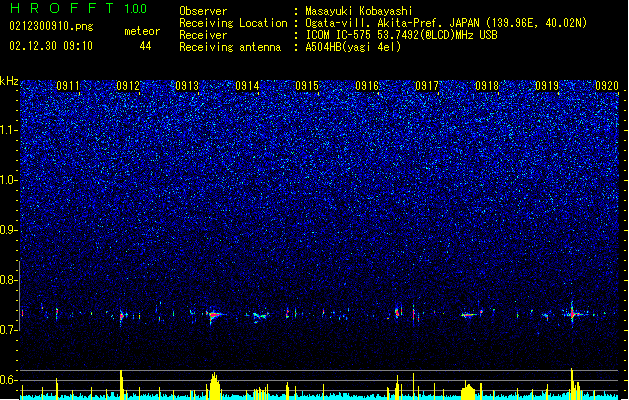Click the 0916 time marker
The width and height of the screenshot is (629, 400).
click(367, 86)
